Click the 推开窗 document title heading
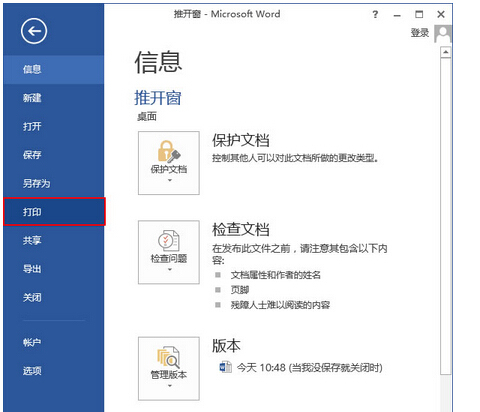This screenshot has height=412, width=480. point(158,98)
